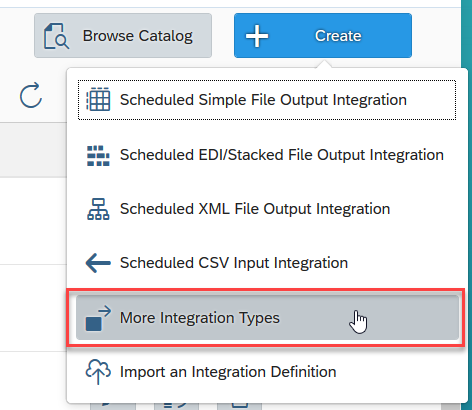Screen dimensions: 472x410
Task: Click the hierarchy tree XML icon
Action: pos(98,209)
